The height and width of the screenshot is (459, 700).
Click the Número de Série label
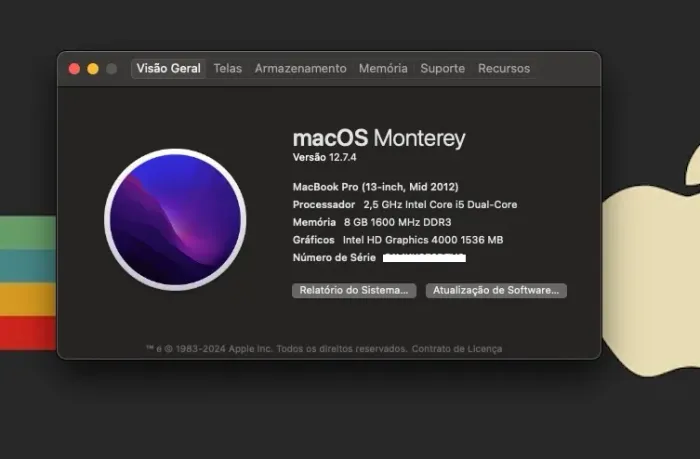coord(334,258)
